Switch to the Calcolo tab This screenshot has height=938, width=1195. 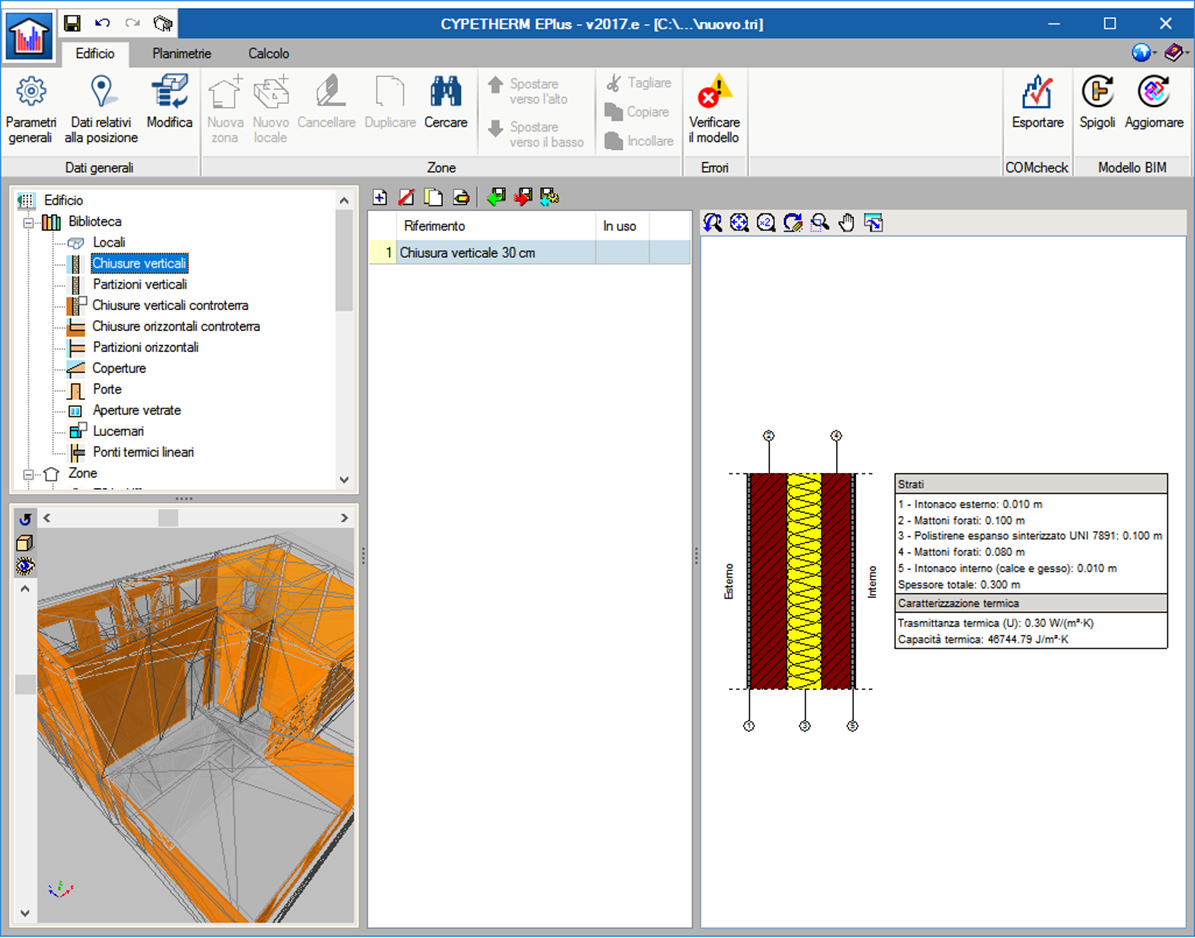point(268,53)
